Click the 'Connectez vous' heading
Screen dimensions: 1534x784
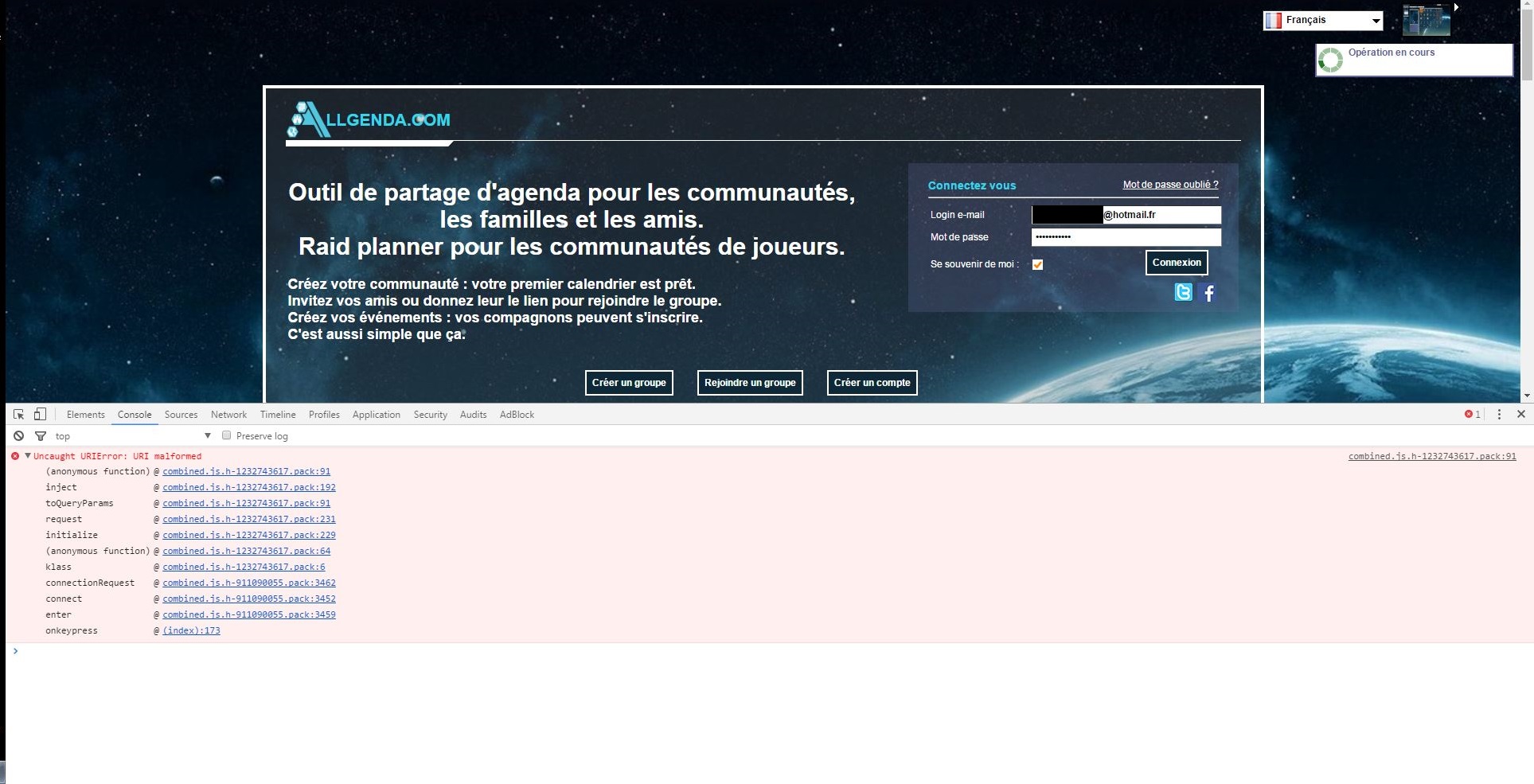(x=972, y=185)
